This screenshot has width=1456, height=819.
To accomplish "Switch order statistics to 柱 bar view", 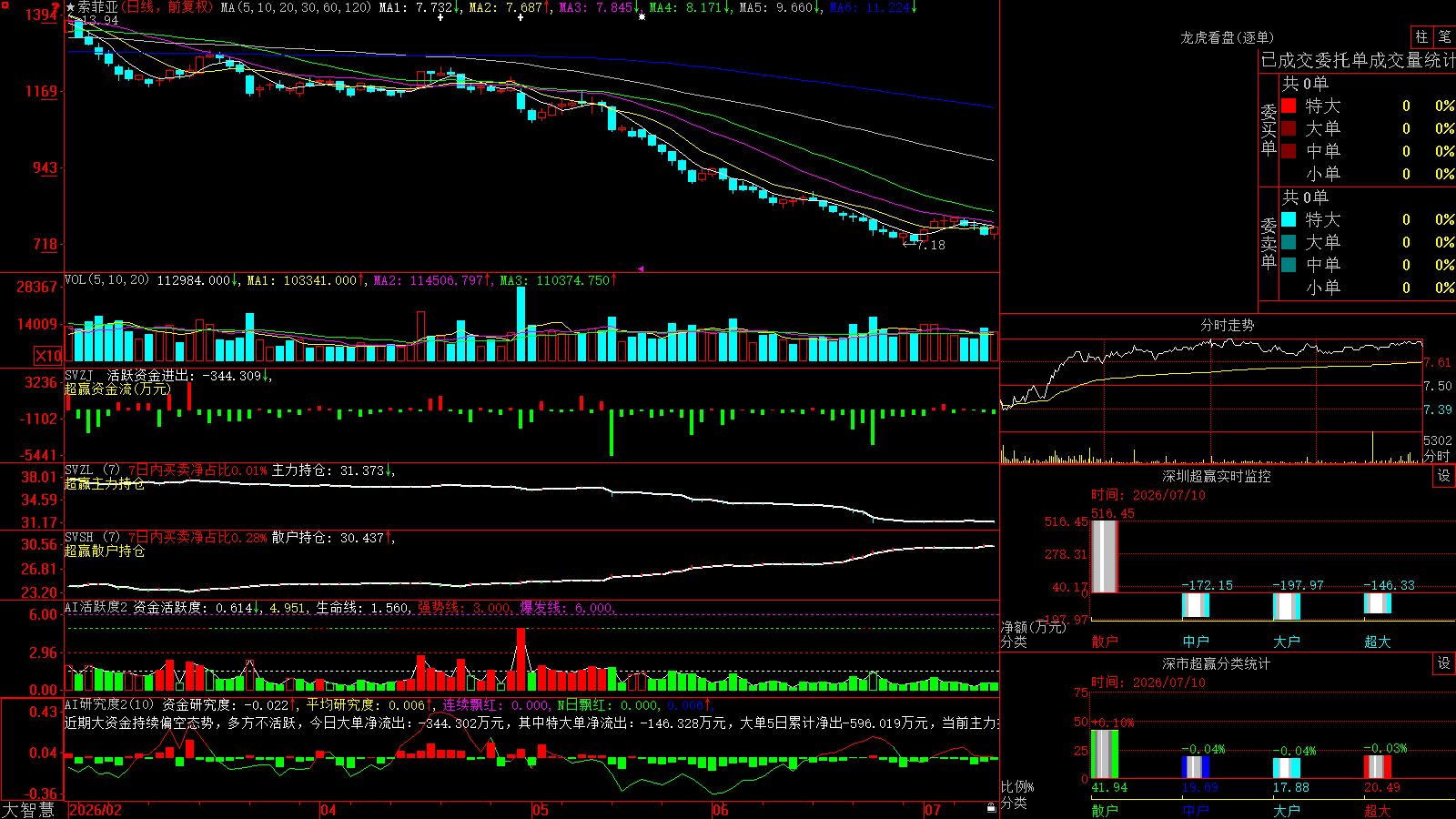I will [1421, 37].
